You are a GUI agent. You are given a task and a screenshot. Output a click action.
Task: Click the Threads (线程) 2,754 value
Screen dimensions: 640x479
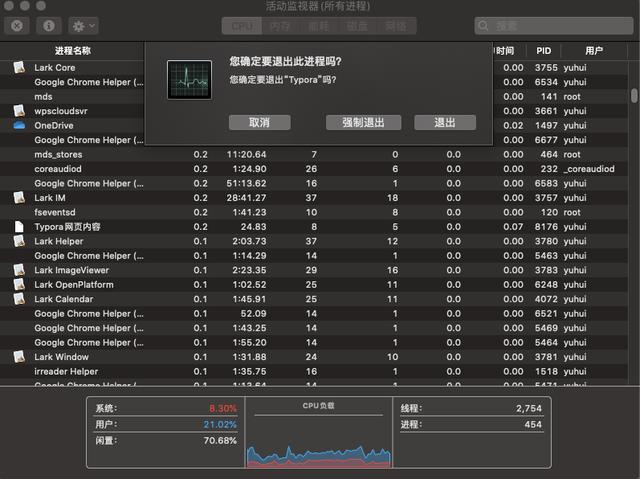pos(529,408)
